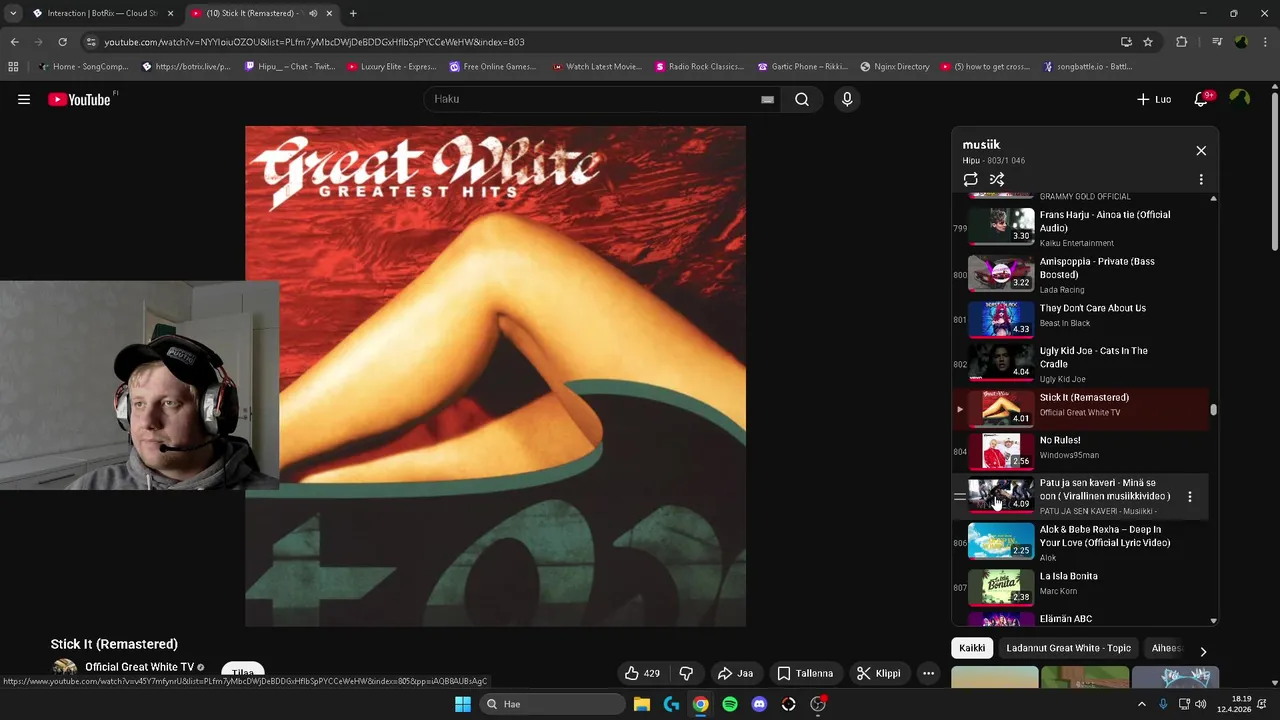Open Chrome media control icon
The image size is (1280, 720).
1217,42
